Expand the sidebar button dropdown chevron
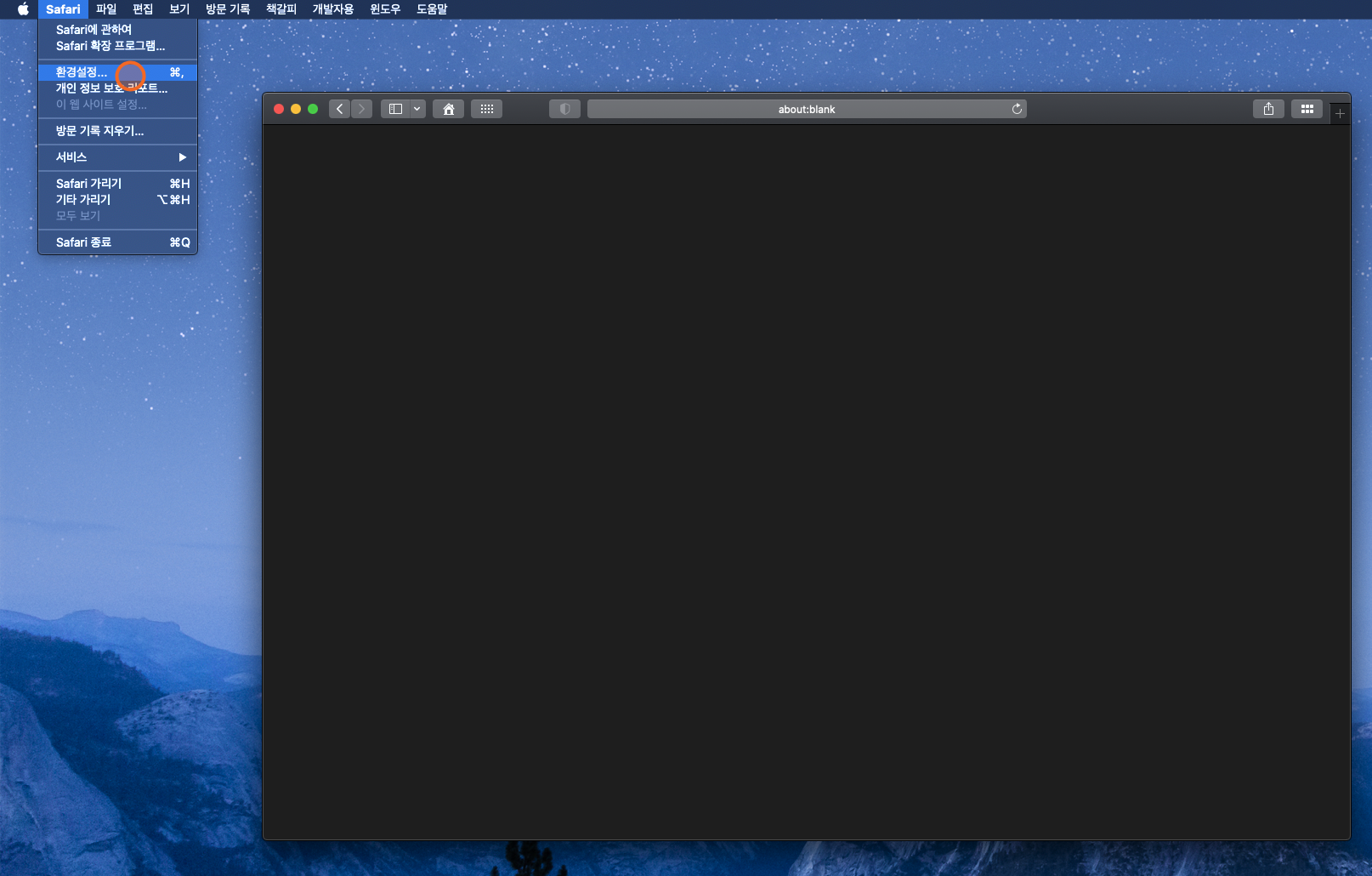Viewport: 1372px width, 876px height. 417,109
